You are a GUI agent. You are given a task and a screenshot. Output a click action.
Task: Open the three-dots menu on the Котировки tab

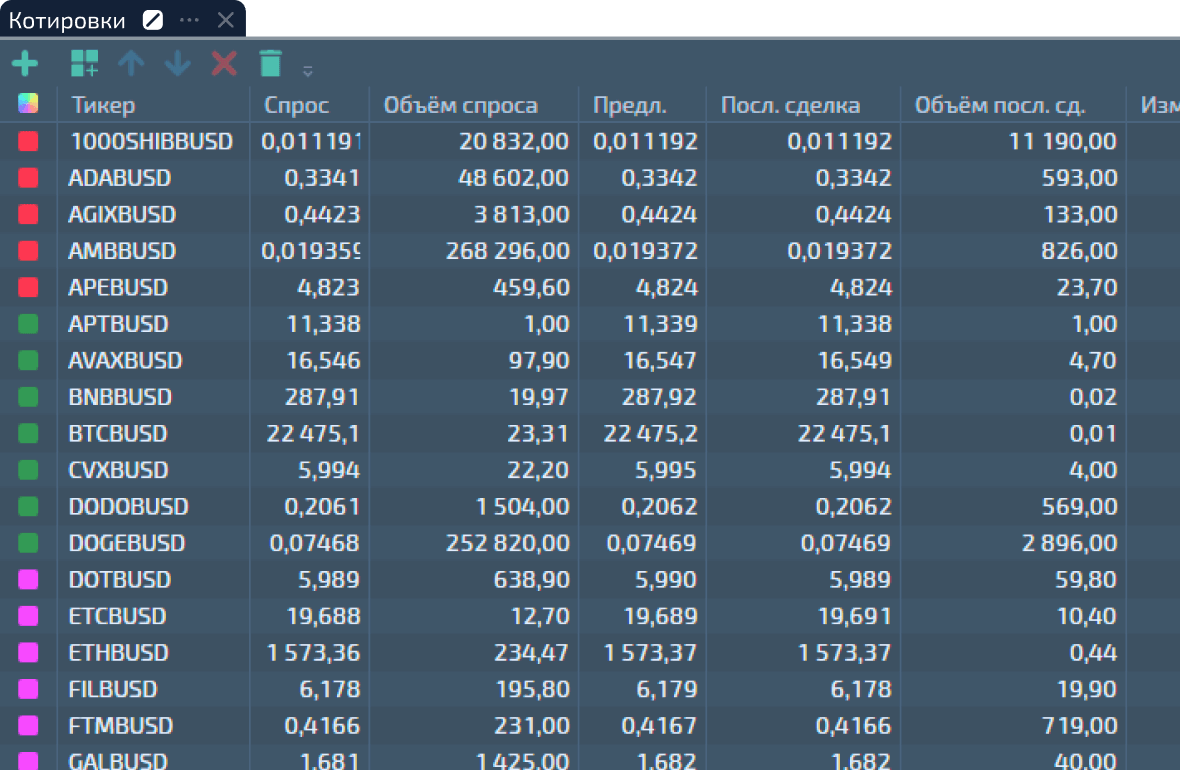[x=189, y=20]
